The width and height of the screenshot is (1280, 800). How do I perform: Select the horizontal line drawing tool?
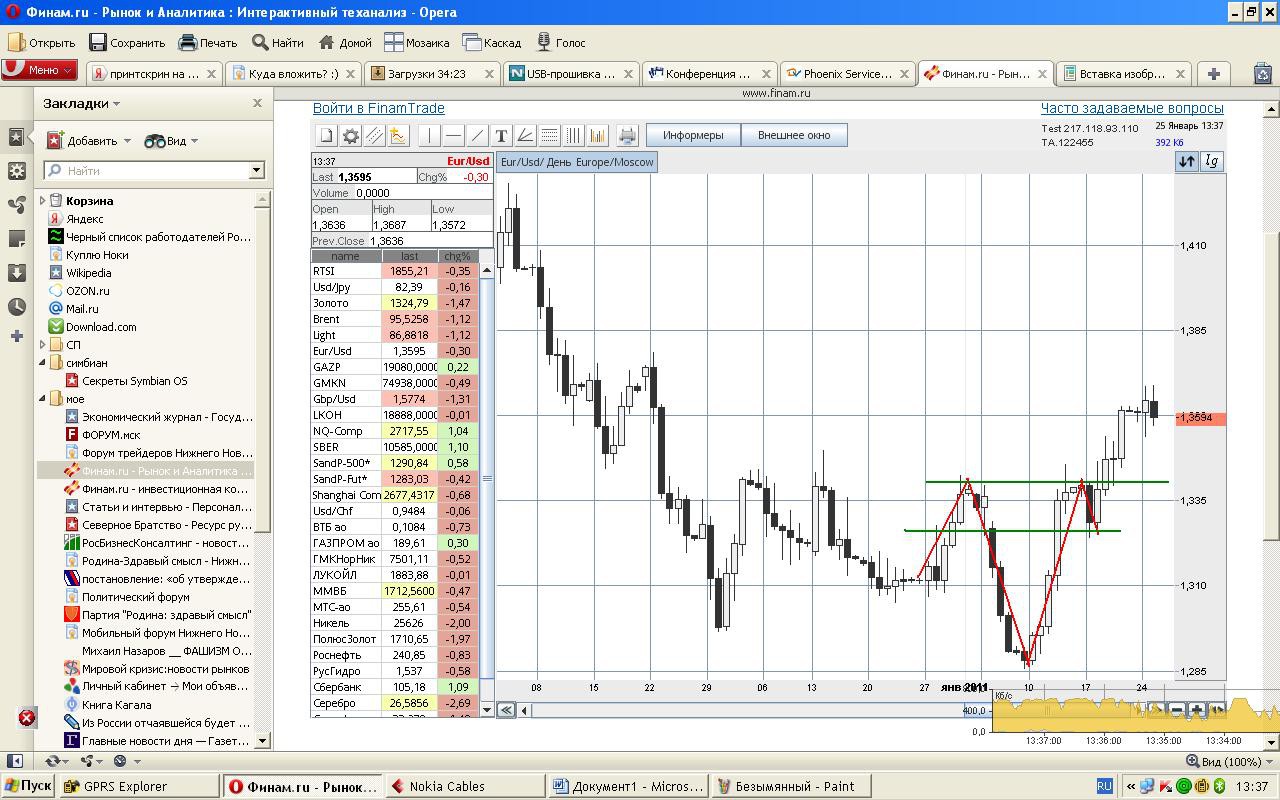453,136
